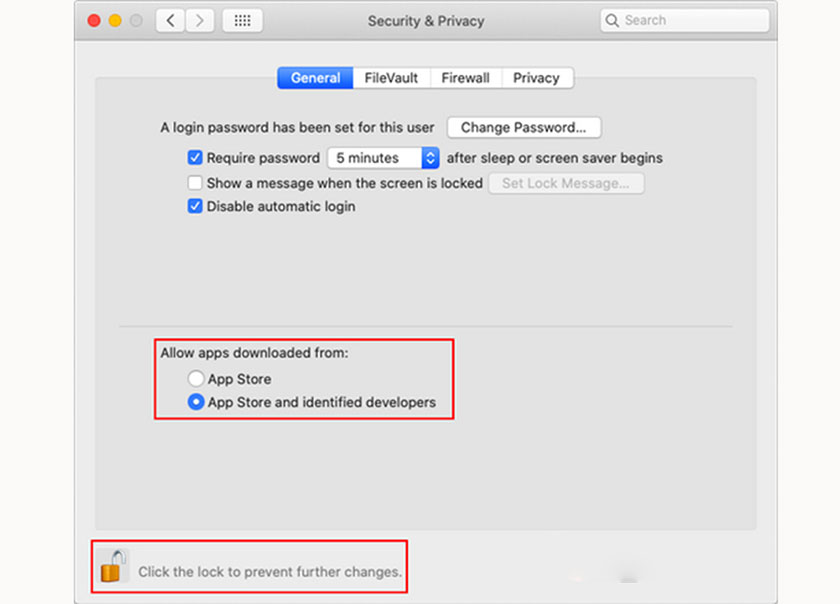Click the lock icon to prevent changes
The height and width of the screenshot is (604, 840).
(x=113, y=566)
